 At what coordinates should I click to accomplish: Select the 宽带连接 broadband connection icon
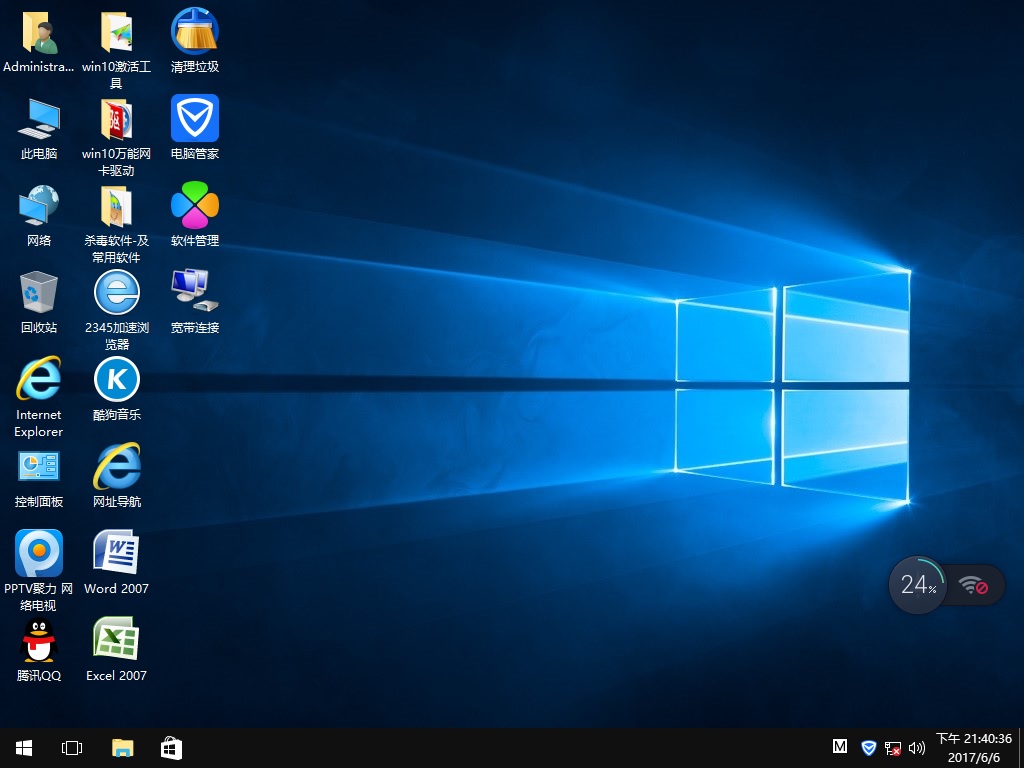pyautogui.click(x=195, y=293)
